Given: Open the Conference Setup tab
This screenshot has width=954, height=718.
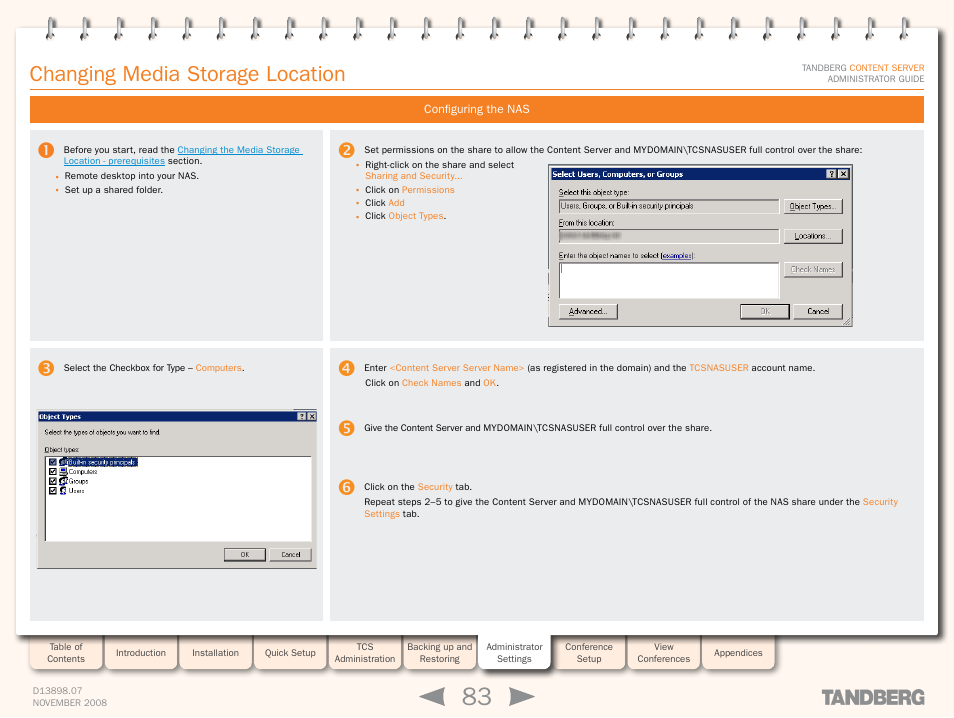Looking at the screenshot, I should click(x=589, y=652).
